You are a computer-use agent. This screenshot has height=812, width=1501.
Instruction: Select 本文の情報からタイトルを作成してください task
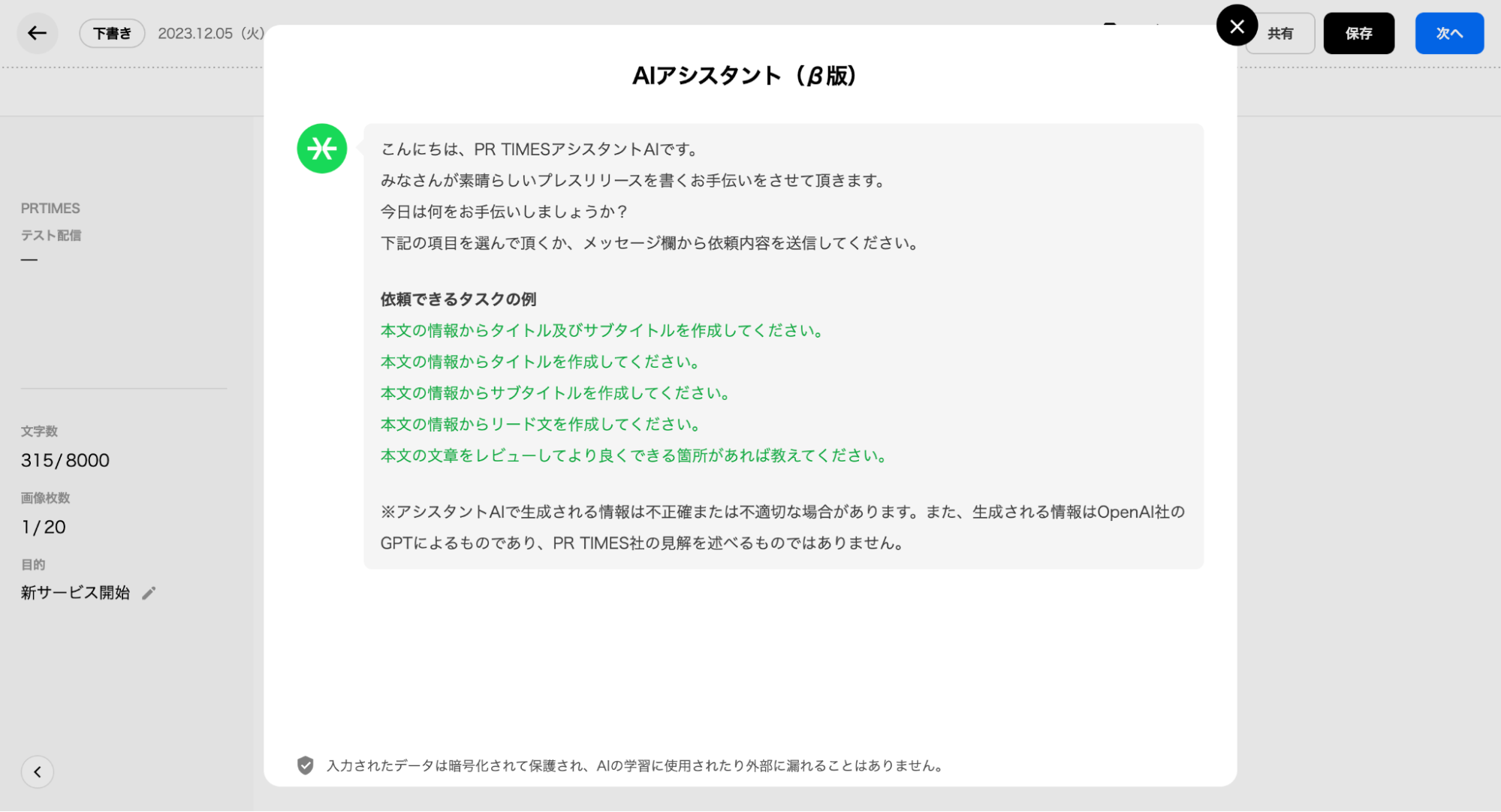coord(540,362)
